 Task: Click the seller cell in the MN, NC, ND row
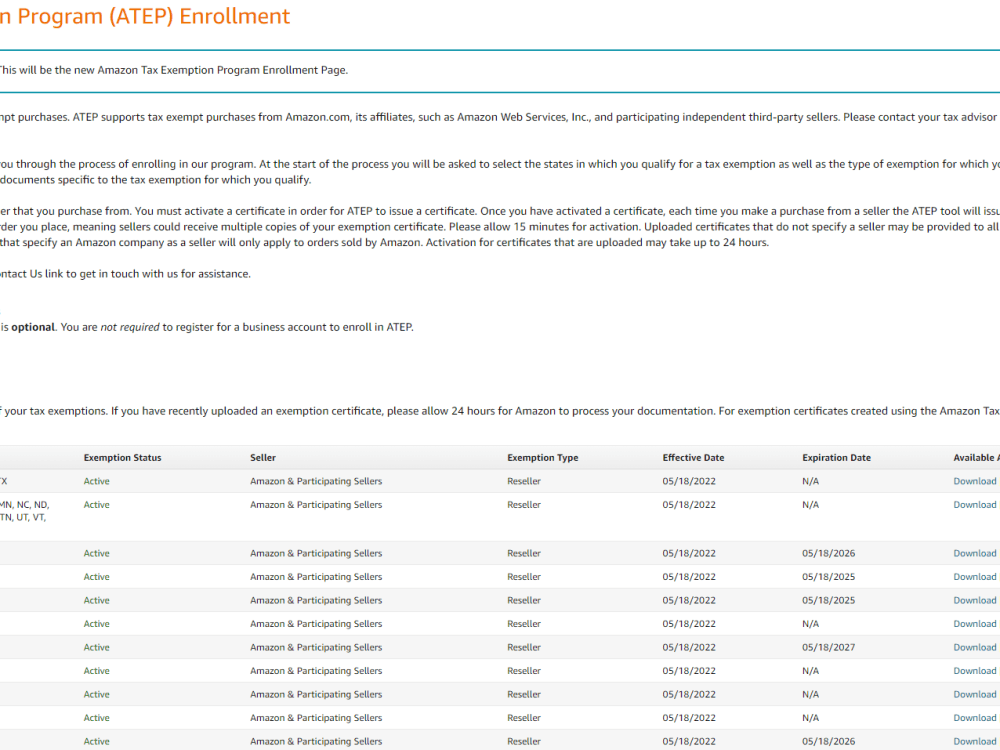(x=316, y=504)
